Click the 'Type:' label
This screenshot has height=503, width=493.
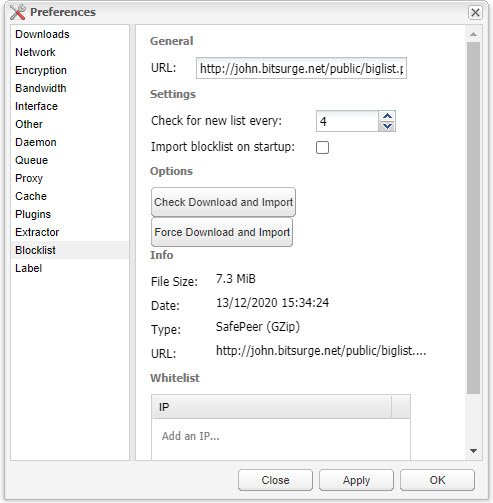tap(166, 330)
